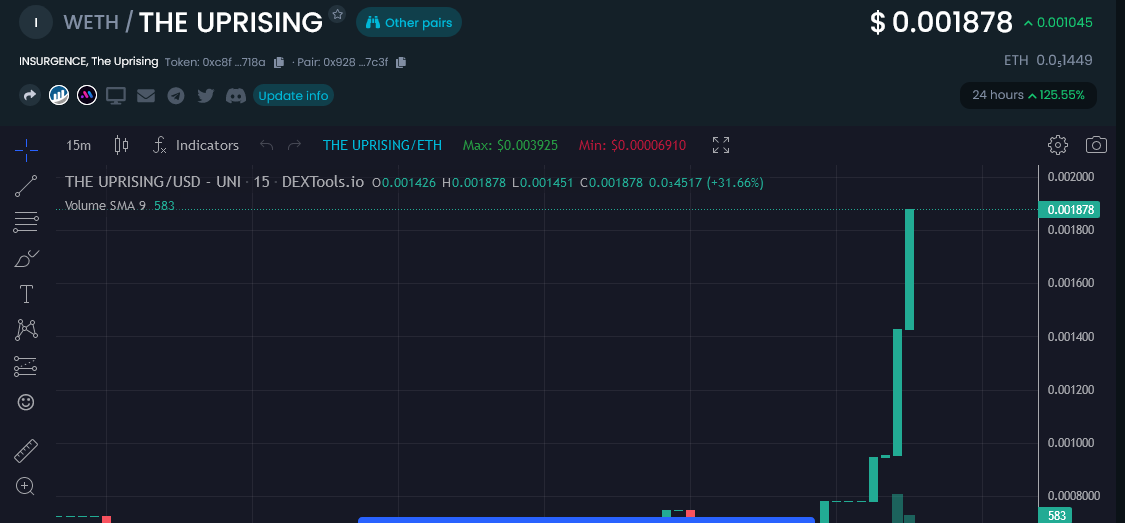Open the Indicators menu
The width and height of the screenshot is (1125, 523).
point(196,146)
